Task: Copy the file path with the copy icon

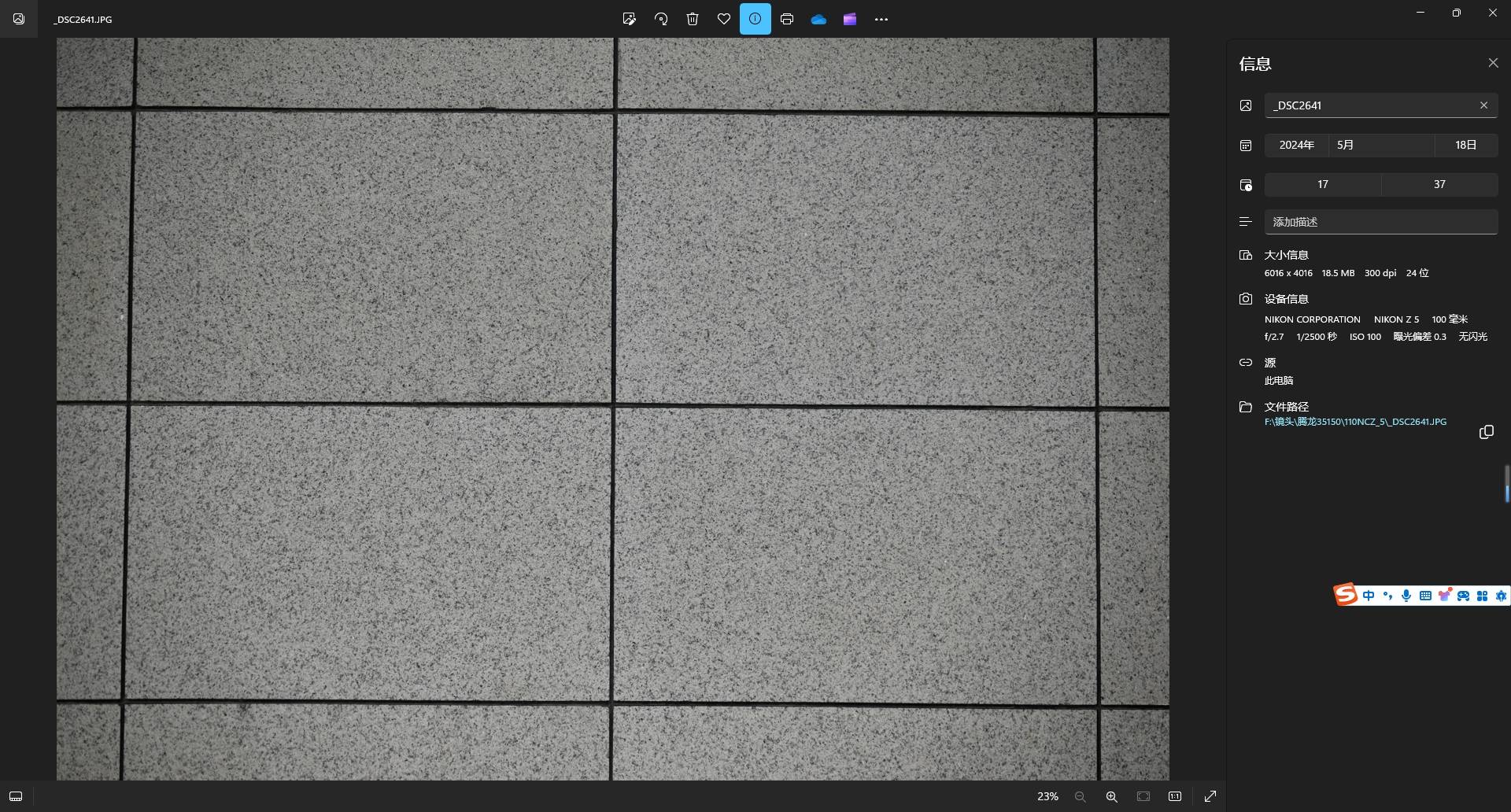Action: [1486, 432]
